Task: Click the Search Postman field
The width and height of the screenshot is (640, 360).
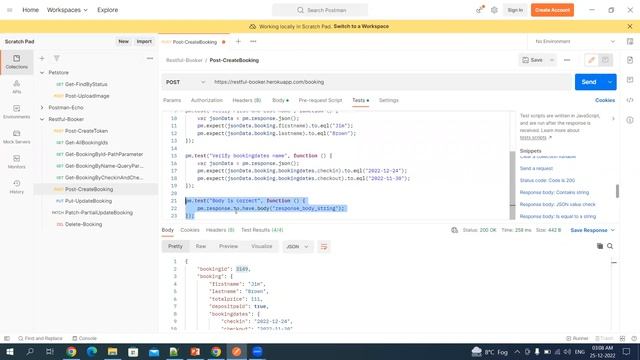Action: point(320,10)
